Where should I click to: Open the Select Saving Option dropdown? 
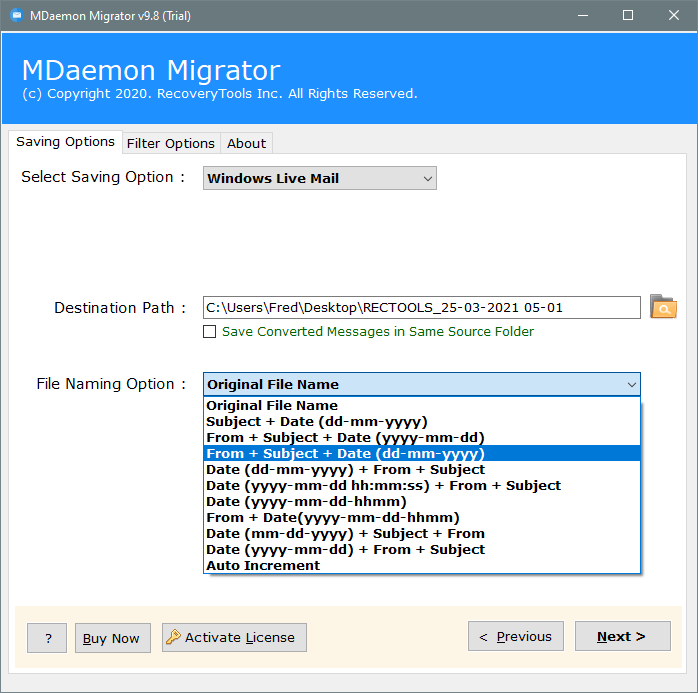320,178
